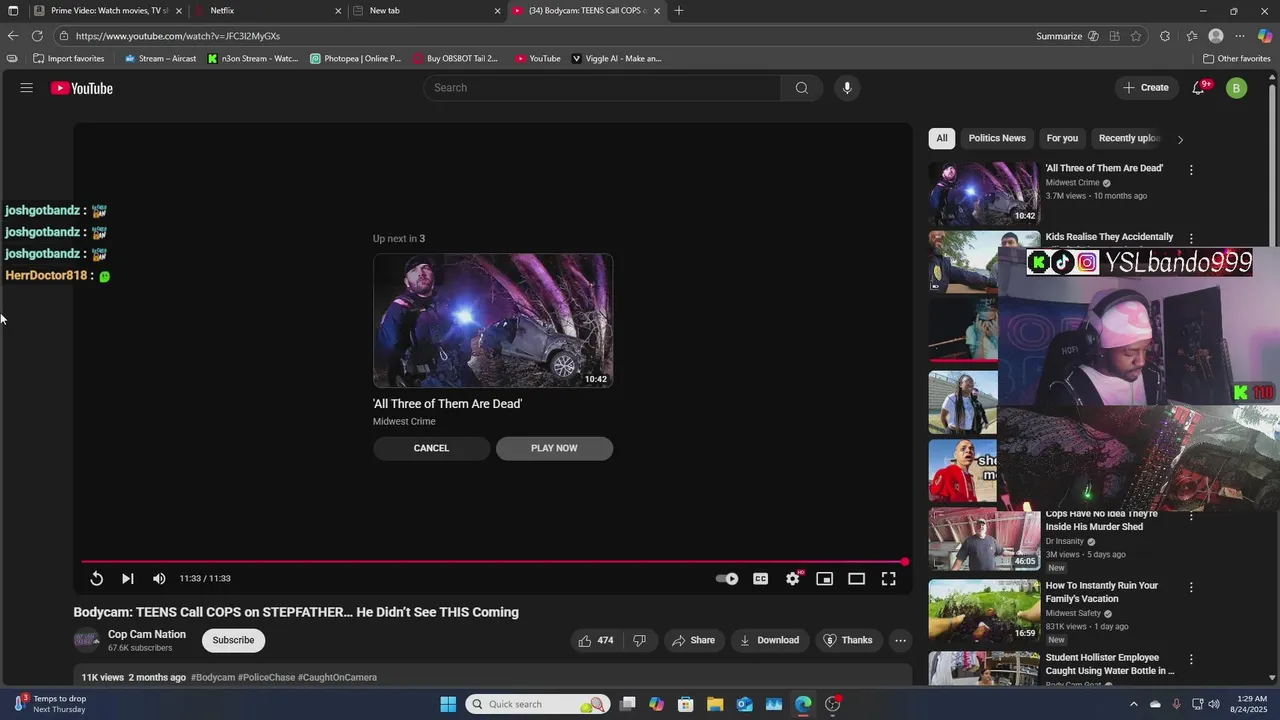1280x720 pixels.
Task: Open the Windows Start menu
Action: point(448,704)
